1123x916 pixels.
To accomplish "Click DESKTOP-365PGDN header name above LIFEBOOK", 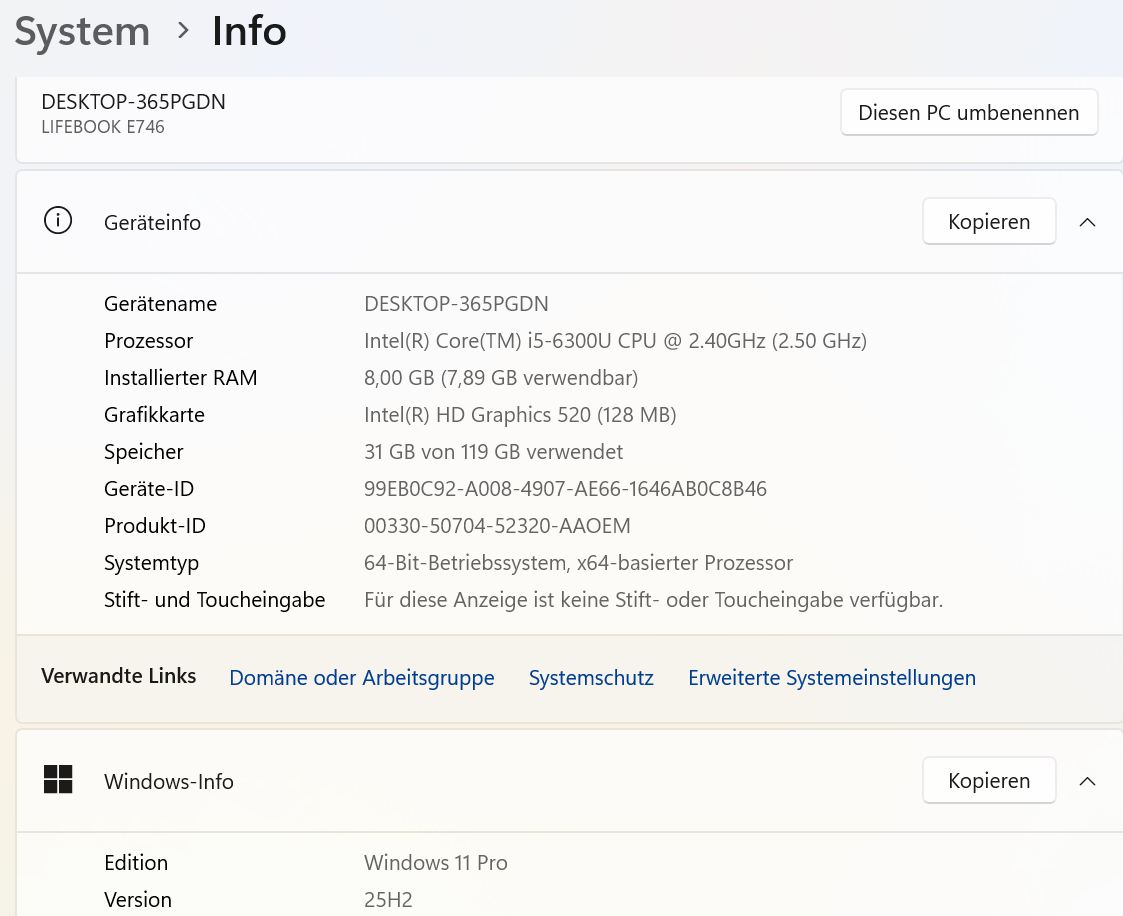I will pyautogui.click(x=133, y=102).
